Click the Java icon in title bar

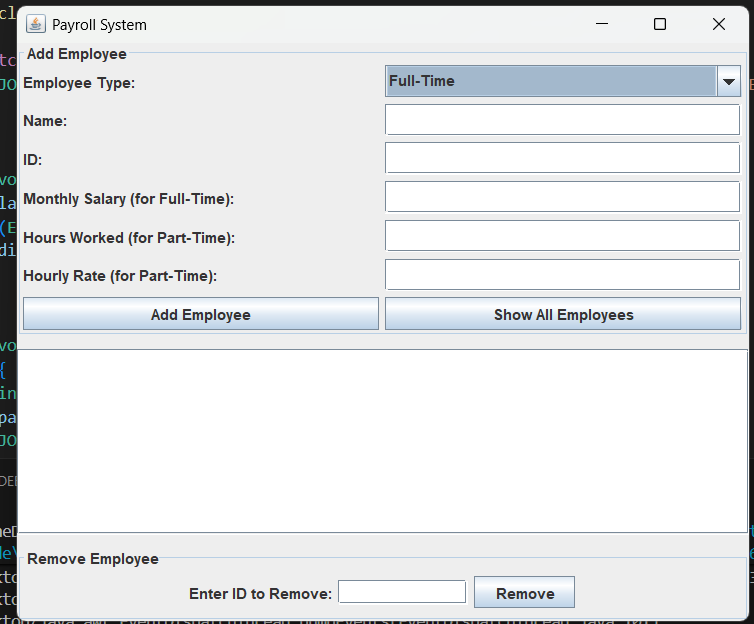coord(36,24)
